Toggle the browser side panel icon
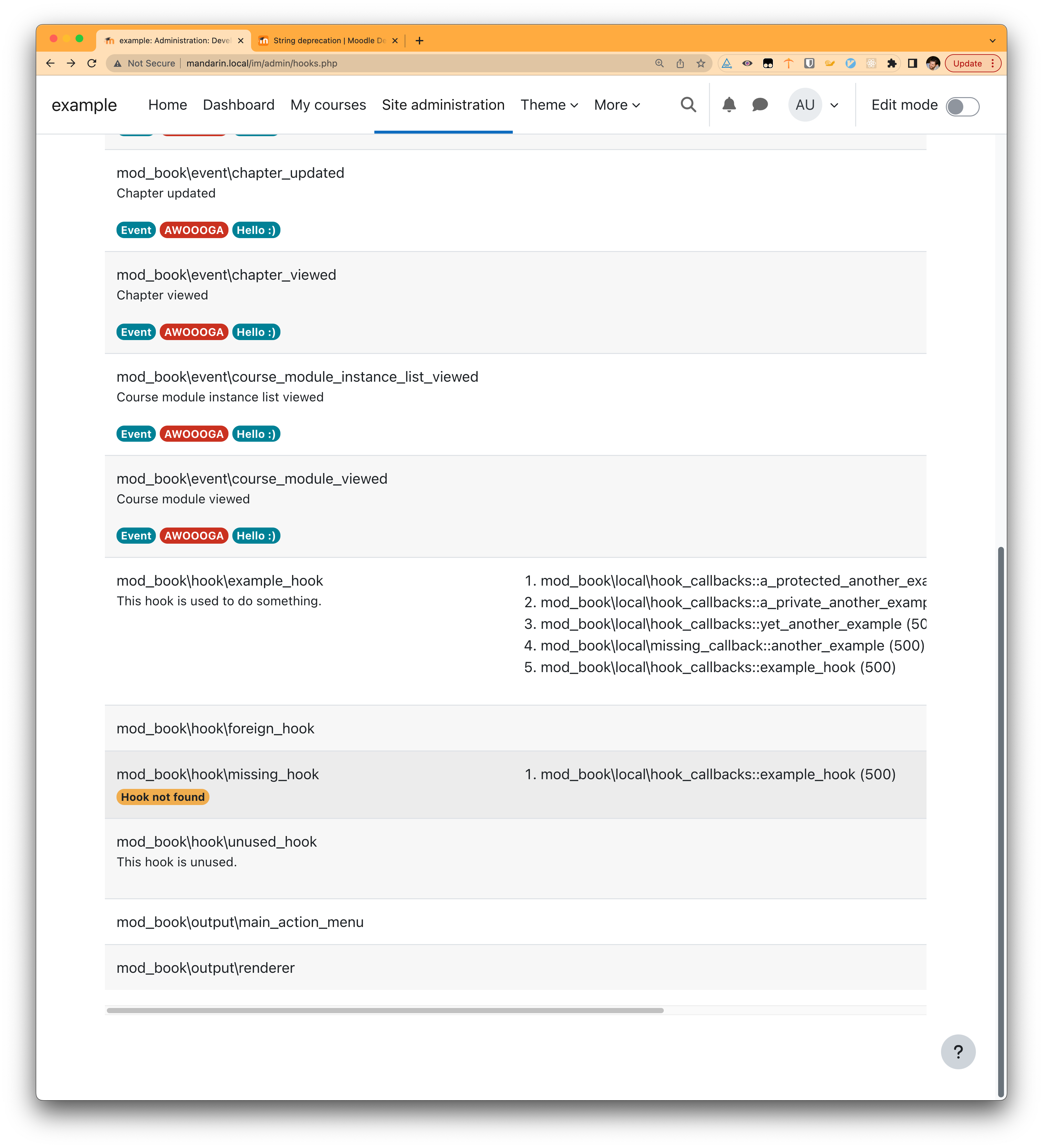The width and height of the screenshot is (1043, 1148). pyautogui.click(x=913, y=63)
